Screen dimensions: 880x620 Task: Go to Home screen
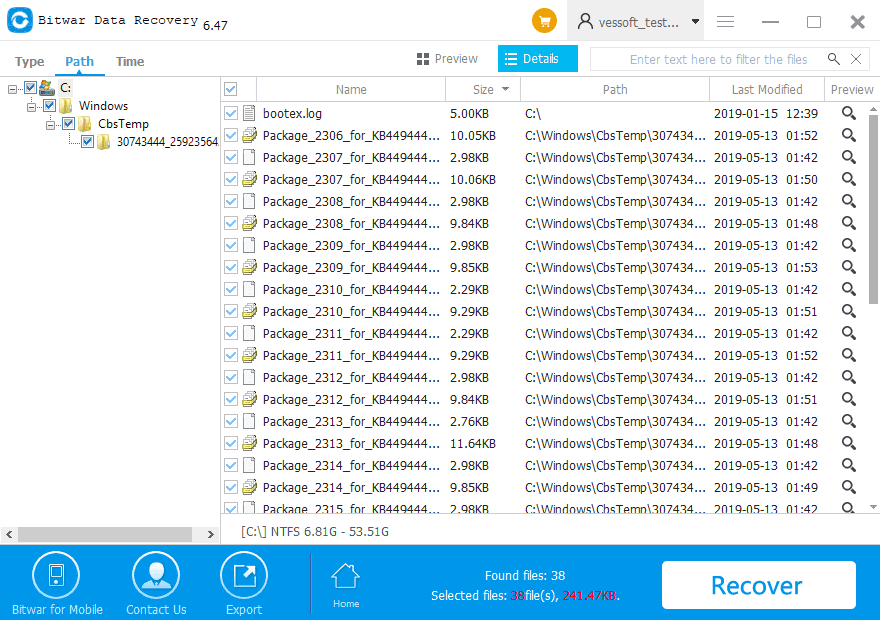click(x=346, y=586)
